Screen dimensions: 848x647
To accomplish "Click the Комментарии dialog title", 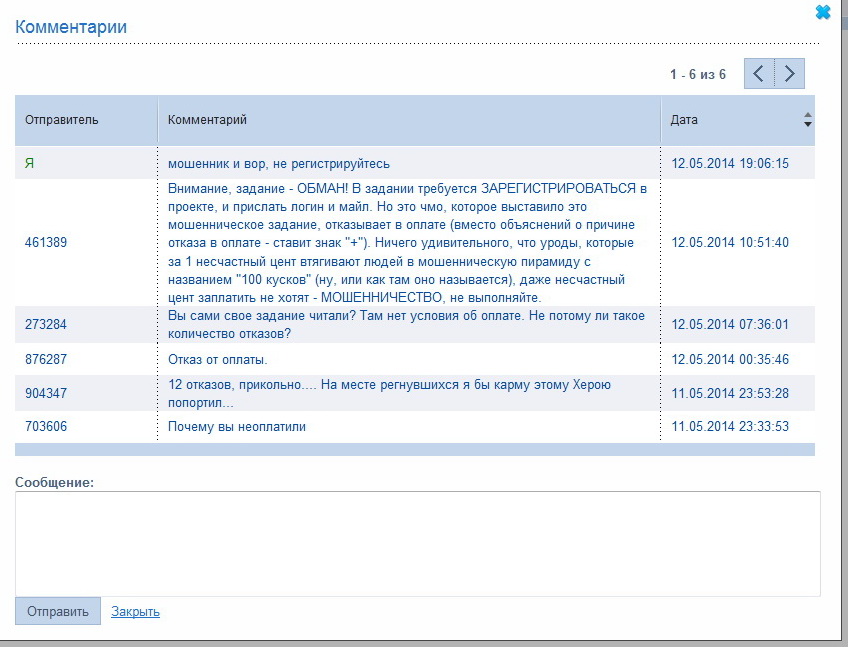I will coord(71,27).
